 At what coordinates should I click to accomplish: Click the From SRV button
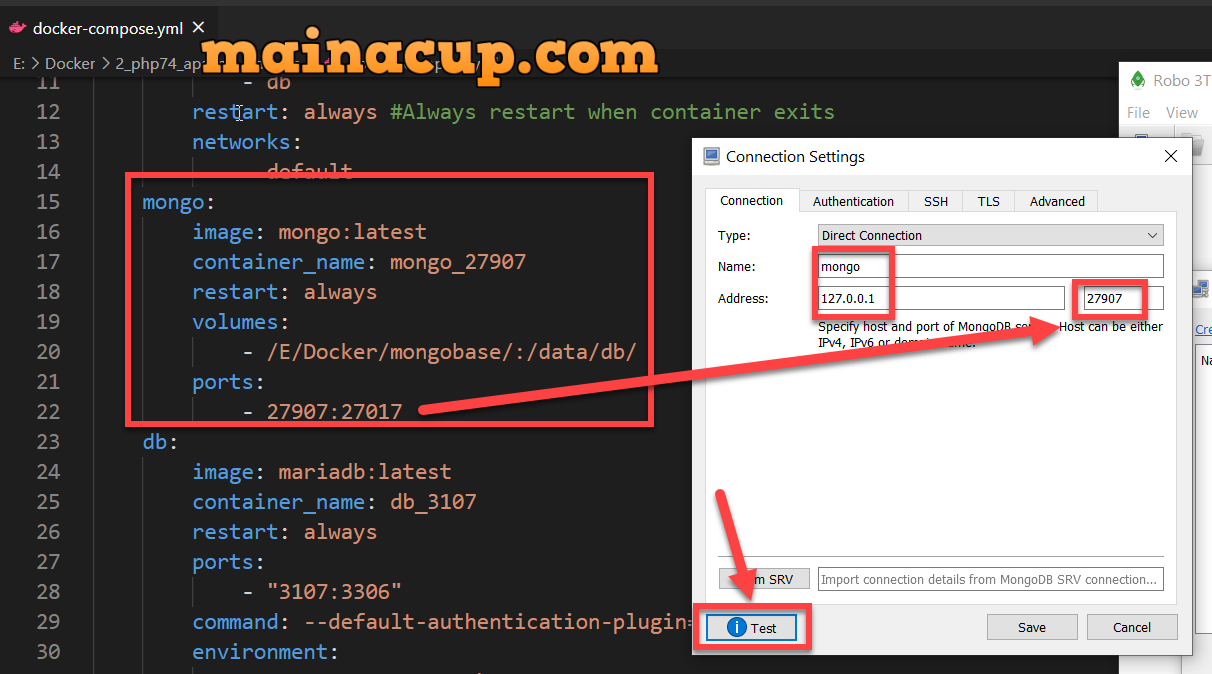tap(763, 579)
